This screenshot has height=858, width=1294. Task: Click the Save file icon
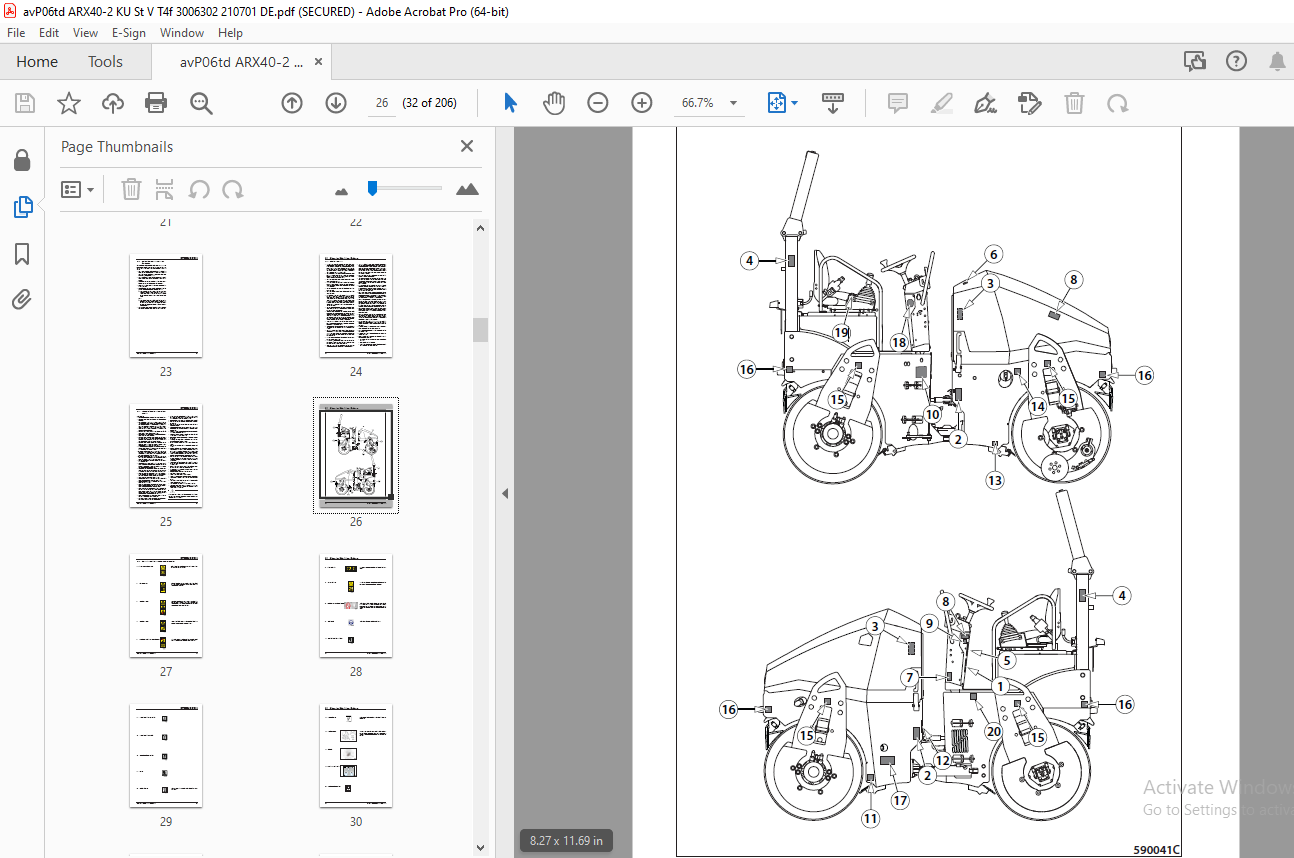(25, 103)
